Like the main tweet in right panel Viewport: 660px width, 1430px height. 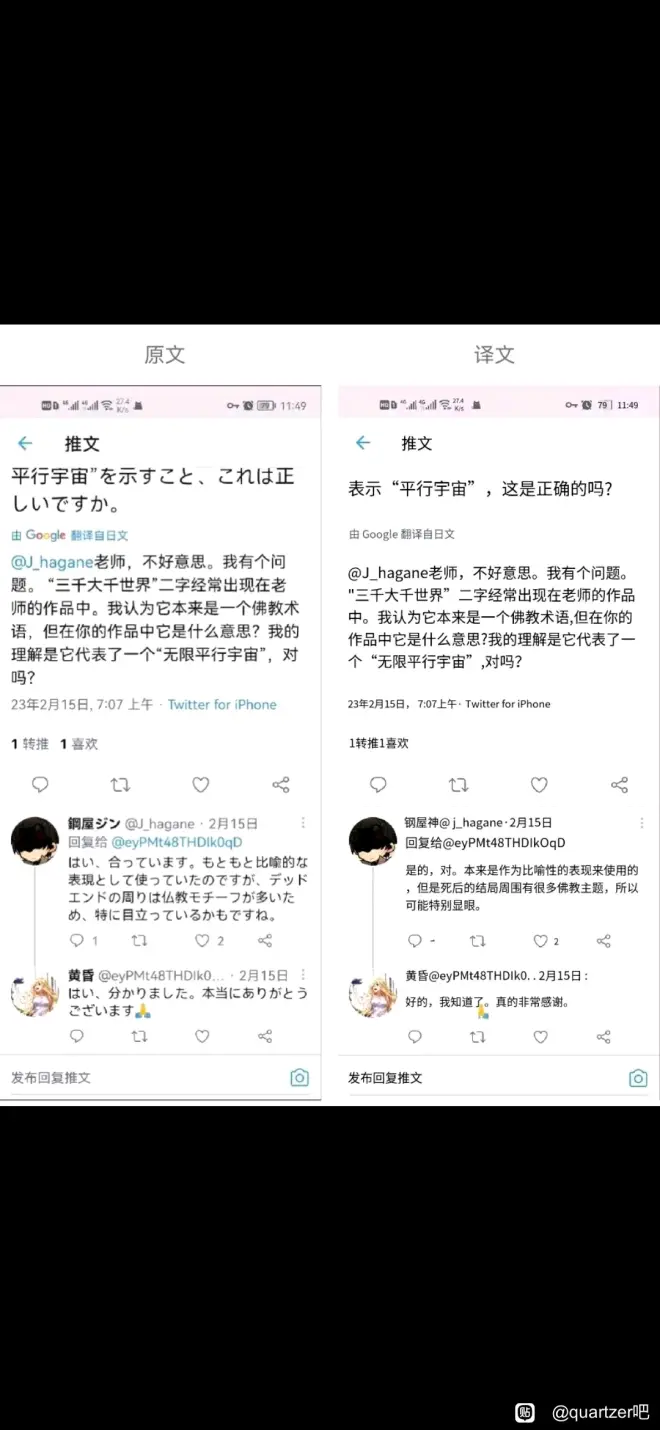click(539, 785)
